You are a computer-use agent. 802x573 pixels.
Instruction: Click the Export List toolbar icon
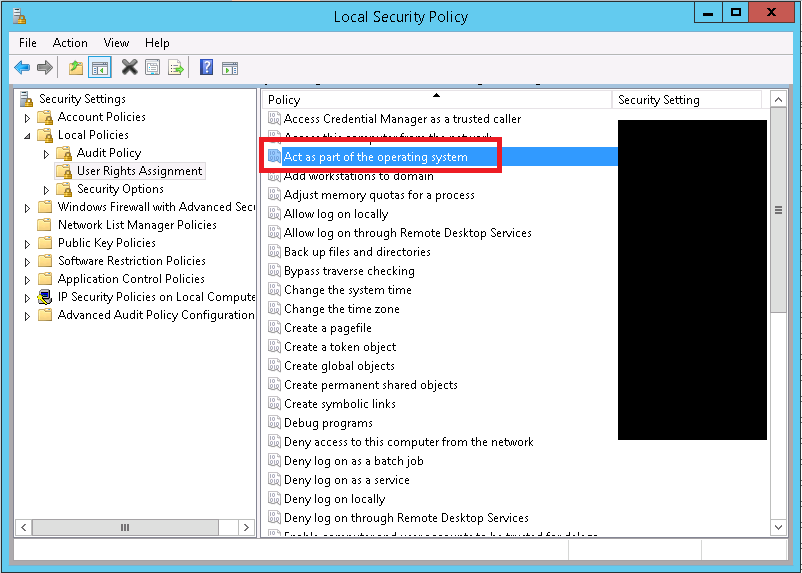tap(176, 68)
